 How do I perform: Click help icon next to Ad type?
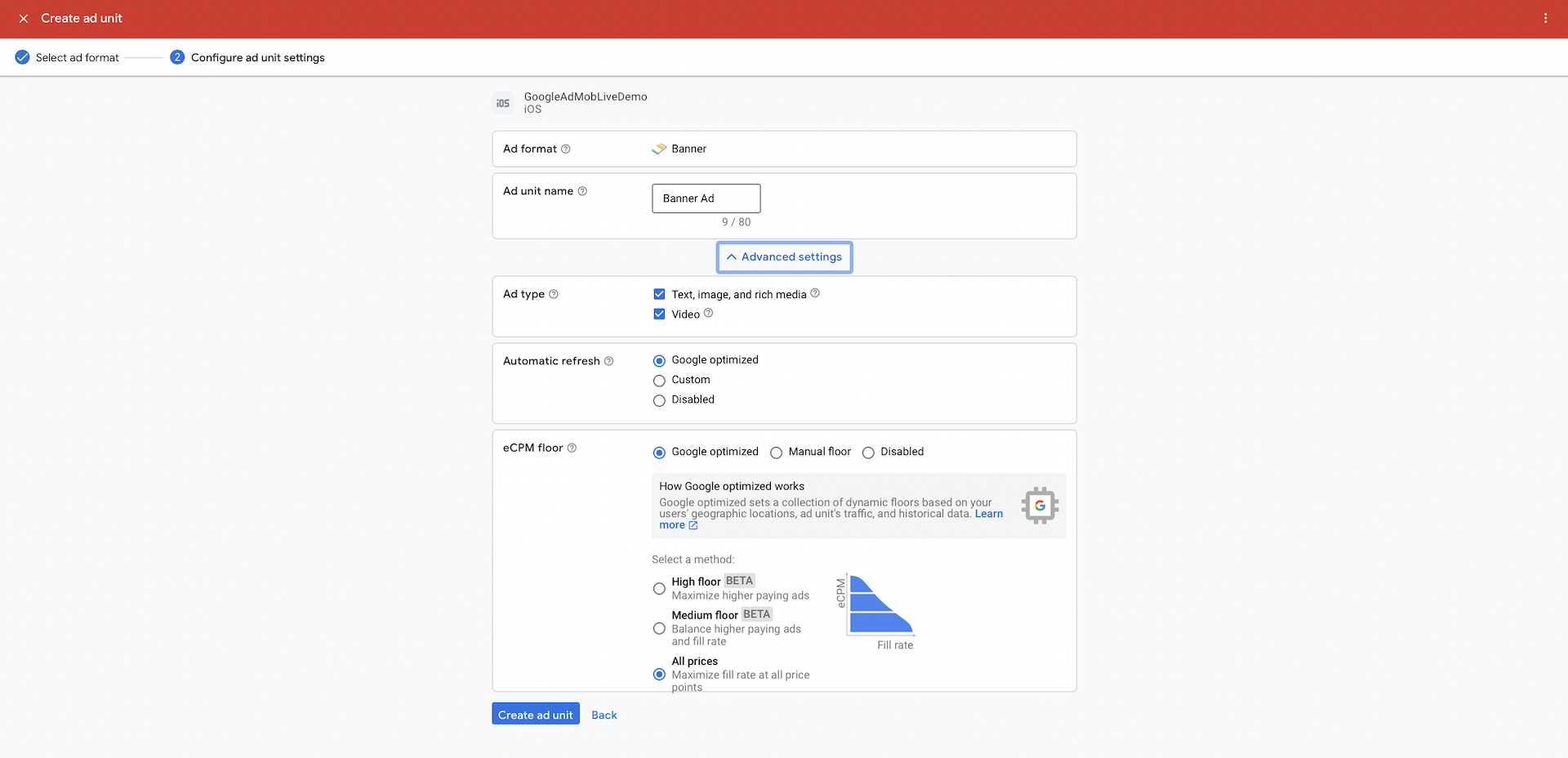click(554, 294)
